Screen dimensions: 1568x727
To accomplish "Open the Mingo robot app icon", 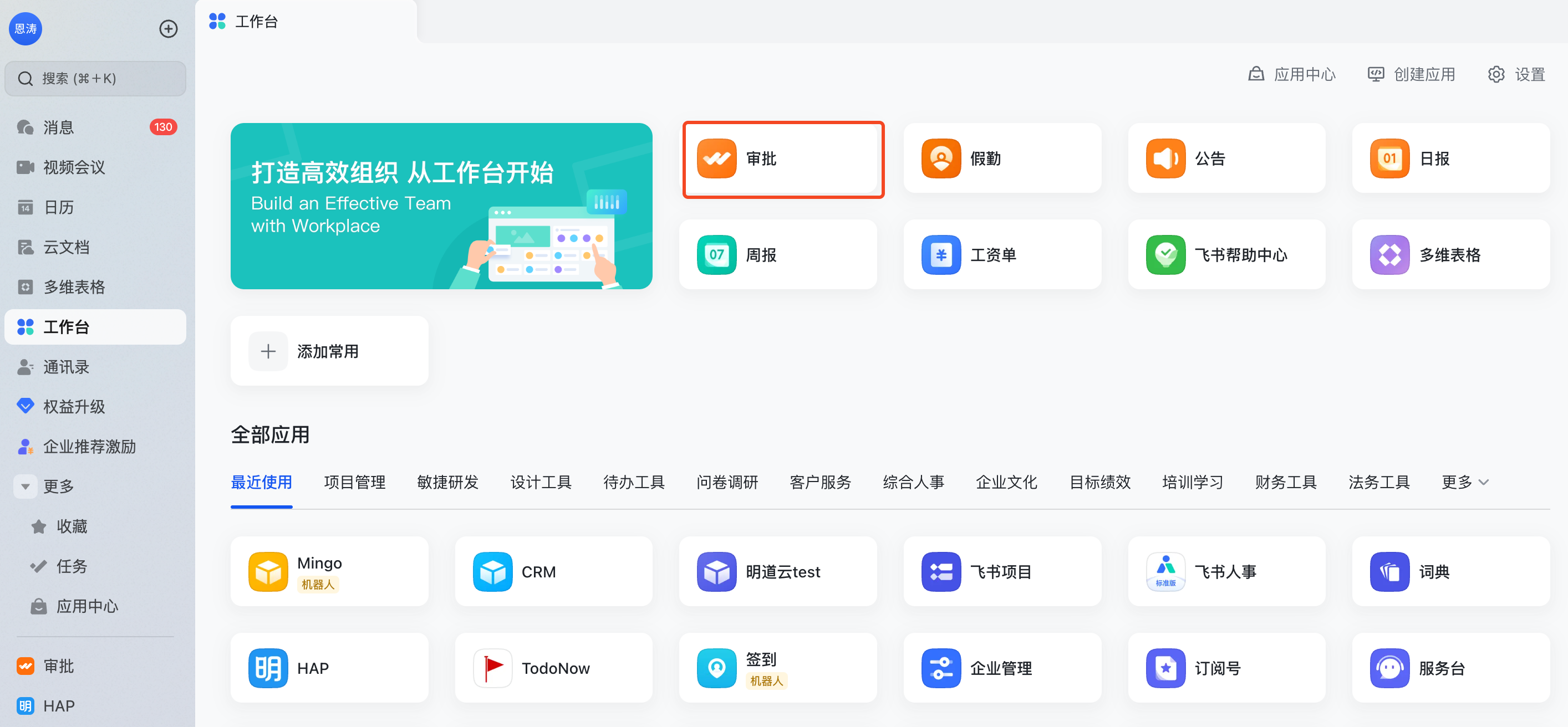I will (x=268, y=572).
